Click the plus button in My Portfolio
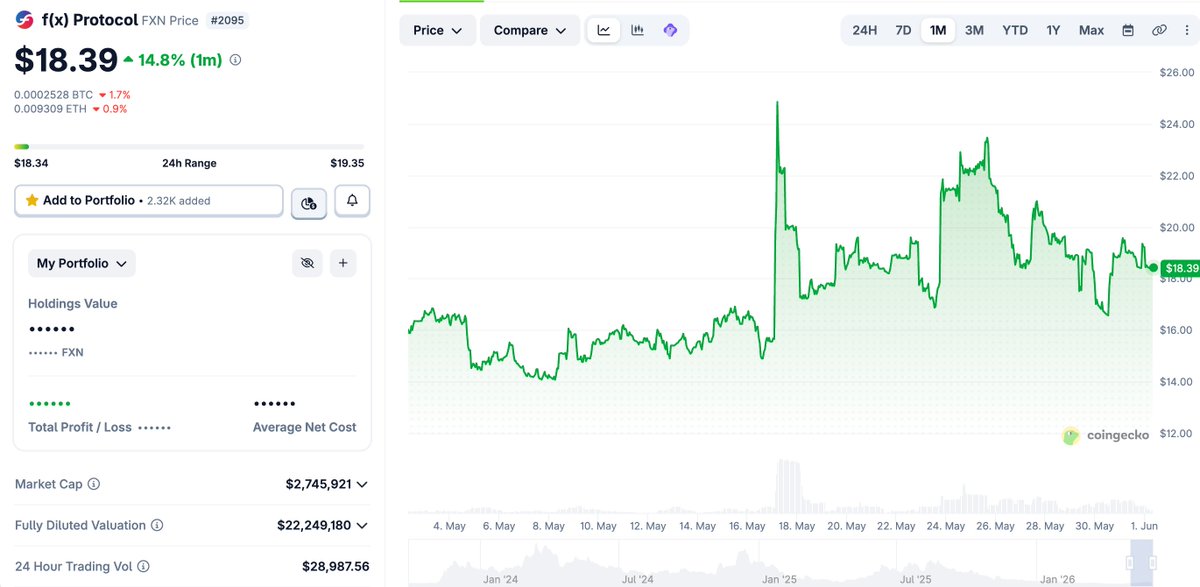Image resolution: width=1200 pixels, height=587 pixels. 343,263
